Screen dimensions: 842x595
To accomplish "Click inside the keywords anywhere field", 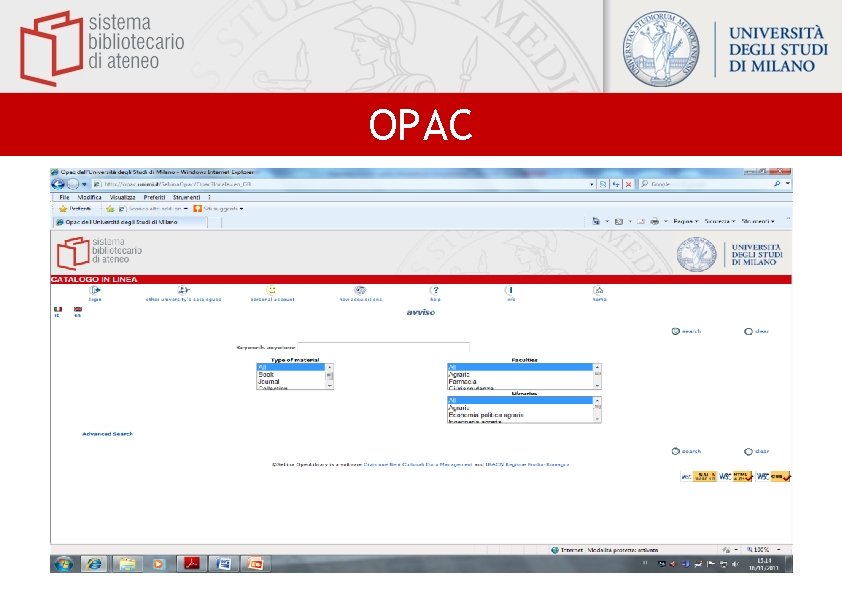I will coord(383,347).
